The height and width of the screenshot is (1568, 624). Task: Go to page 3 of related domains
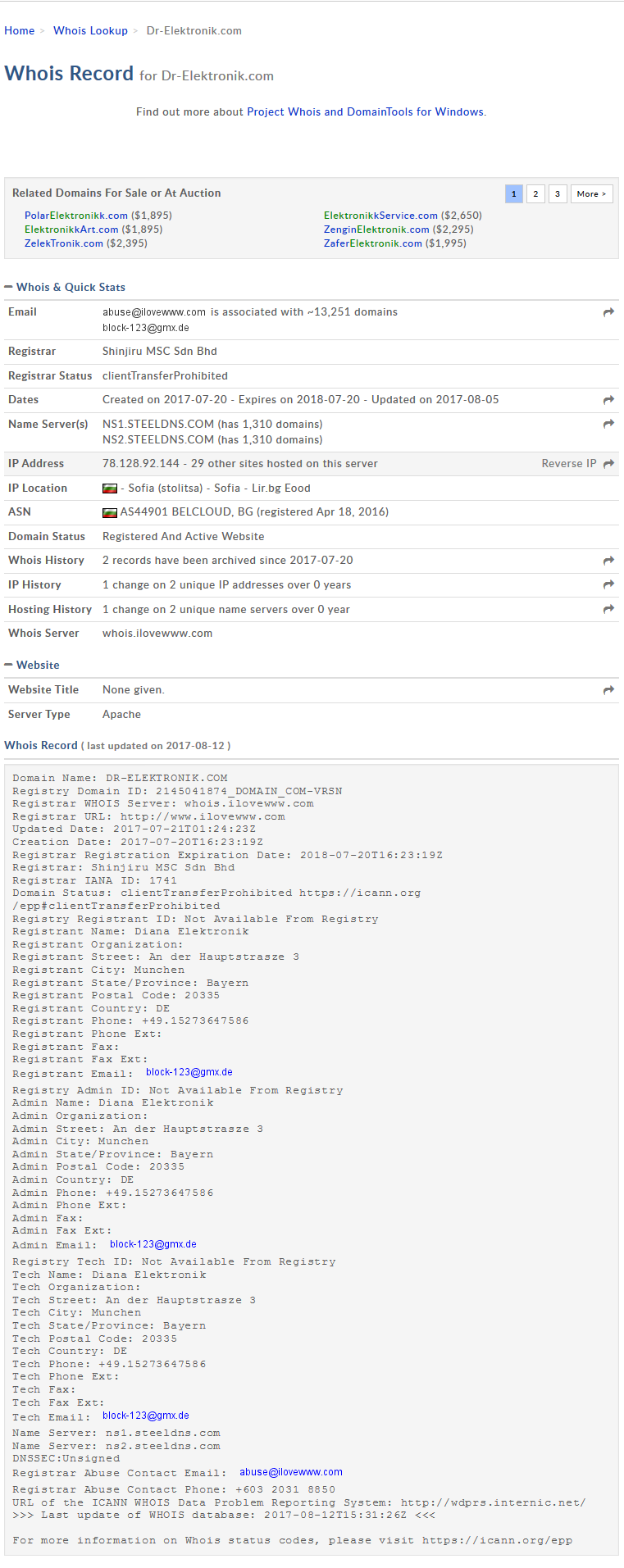click(558, 194)
